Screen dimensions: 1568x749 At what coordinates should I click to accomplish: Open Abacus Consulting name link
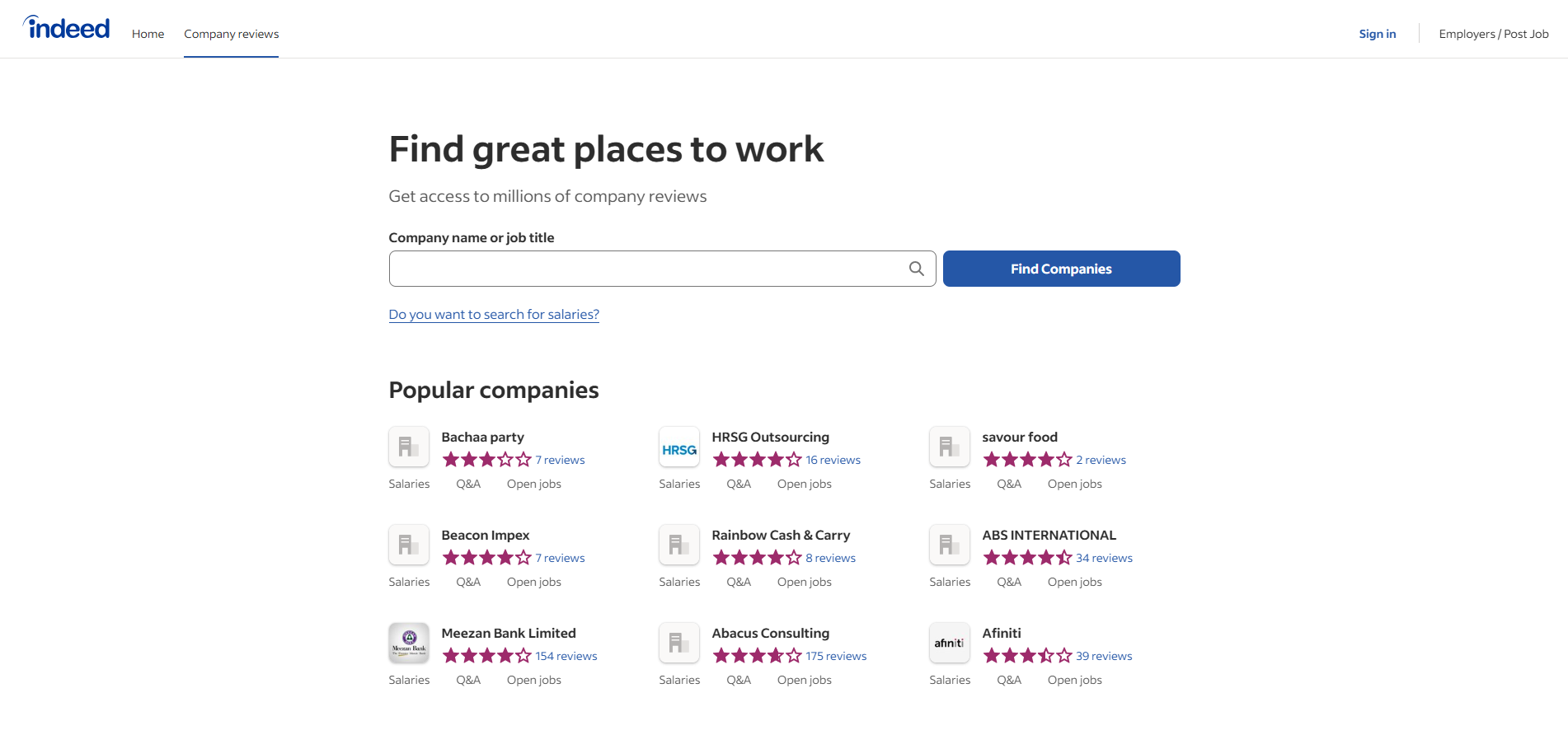pyautogui.click(x=770, y=633)
